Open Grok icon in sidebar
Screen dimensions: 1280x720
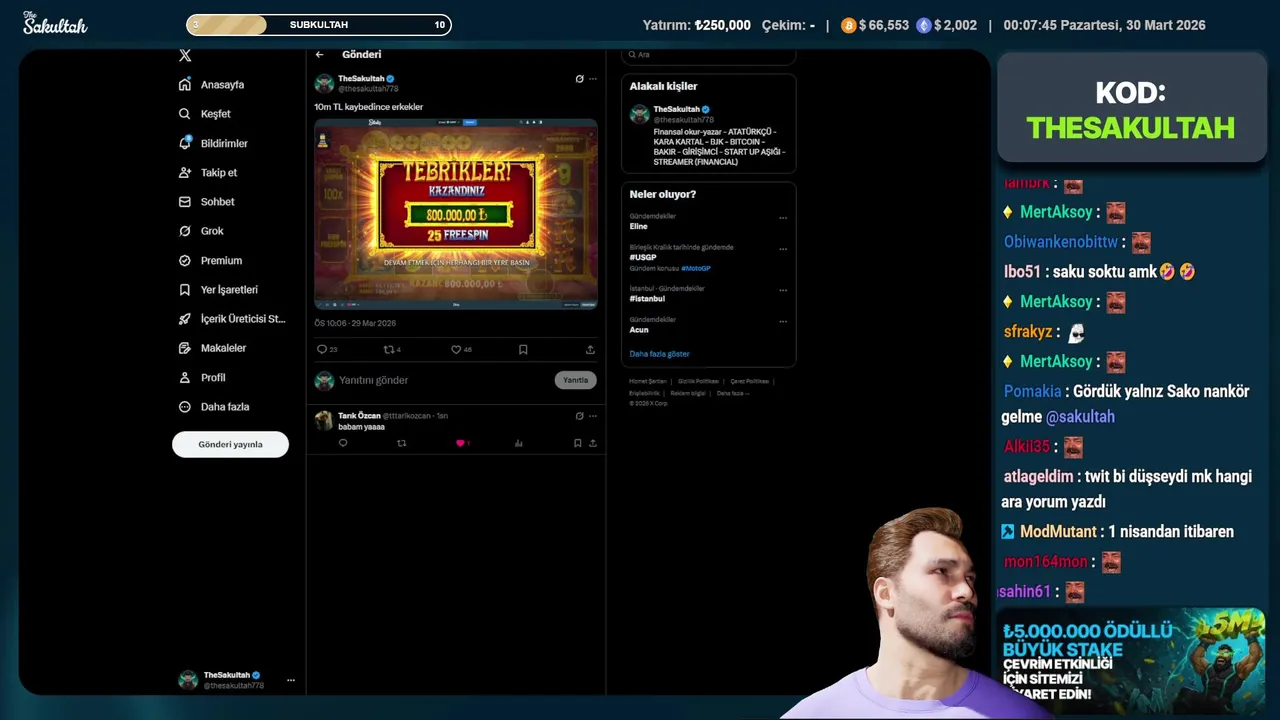point(185,231)
